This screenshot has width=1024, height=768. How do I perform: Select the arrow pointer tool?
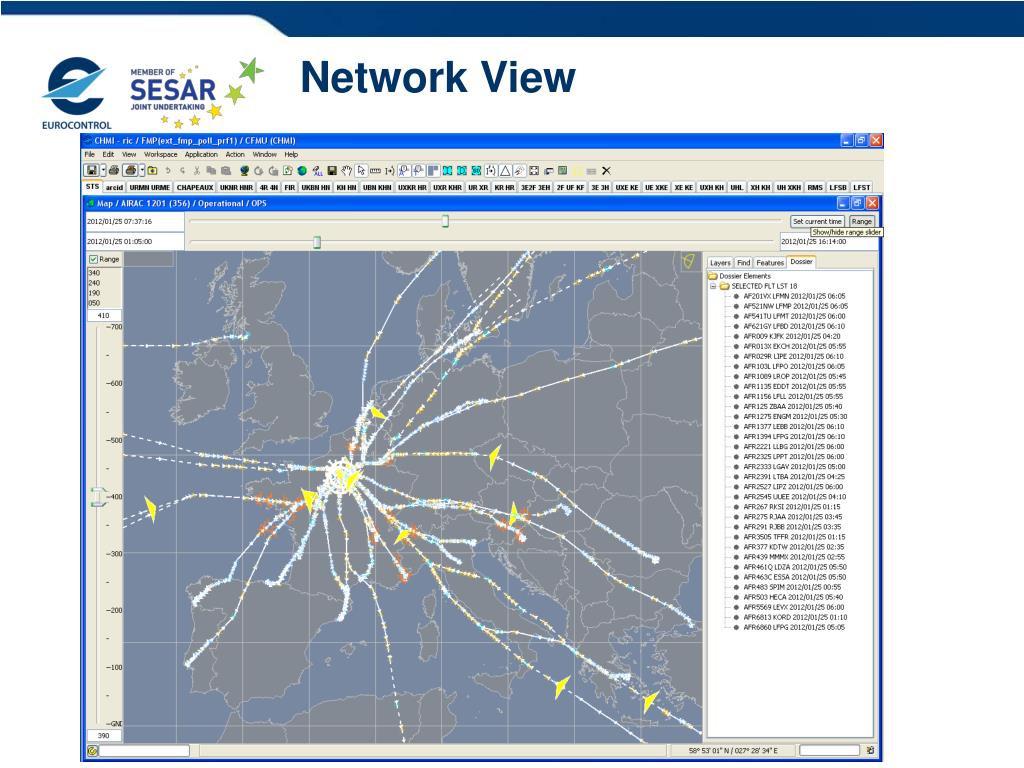click(360, 170)
